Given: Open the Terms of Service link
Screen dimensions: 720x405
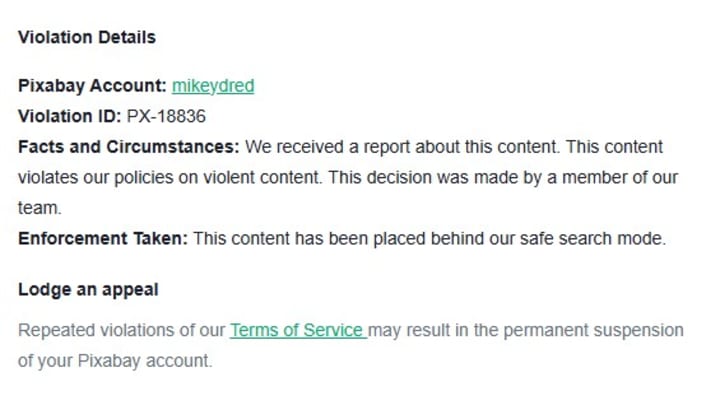Looking at the screenshot, I should point(298,330).
